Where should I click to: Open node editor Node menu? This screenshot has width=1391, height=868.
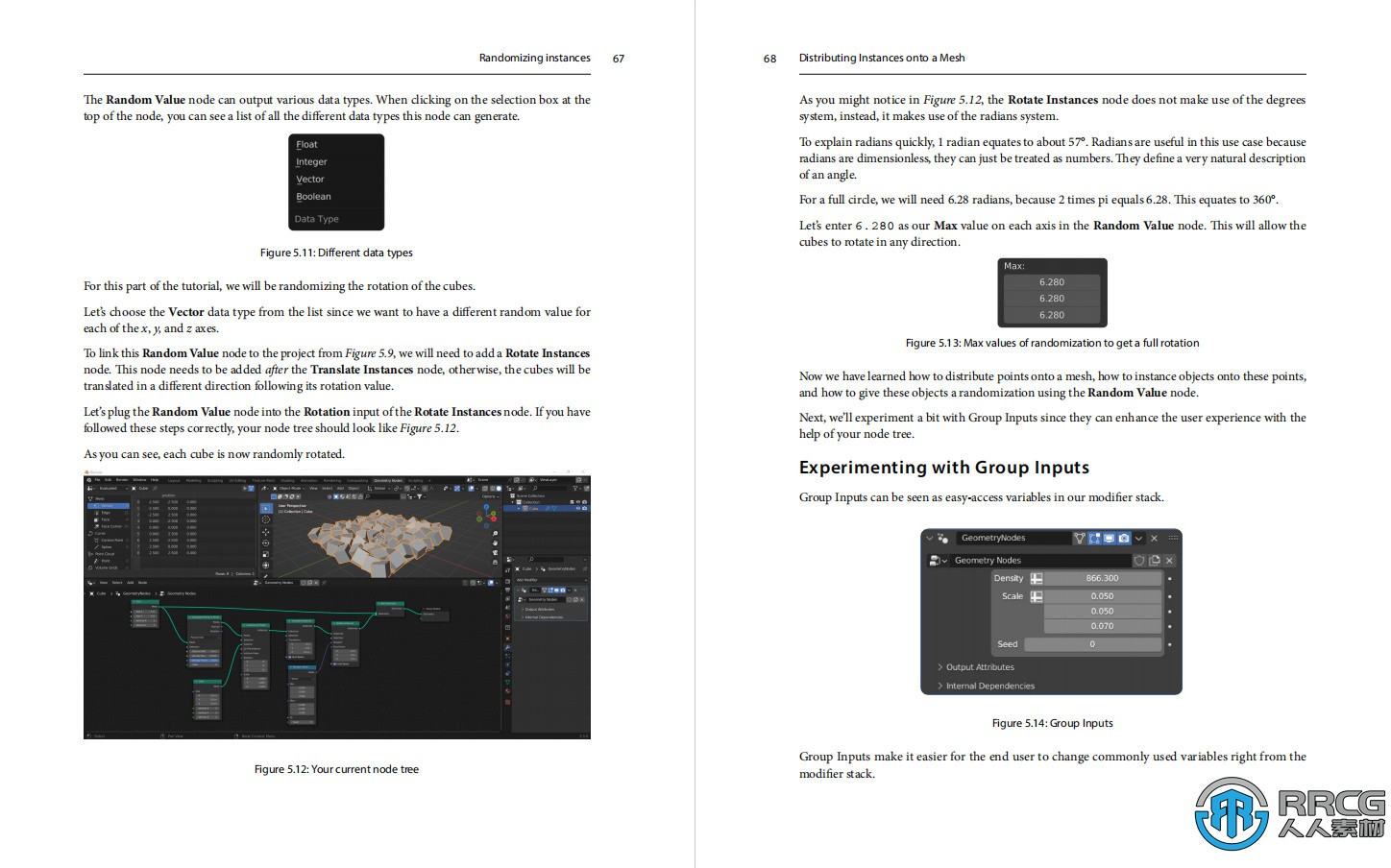142,583
